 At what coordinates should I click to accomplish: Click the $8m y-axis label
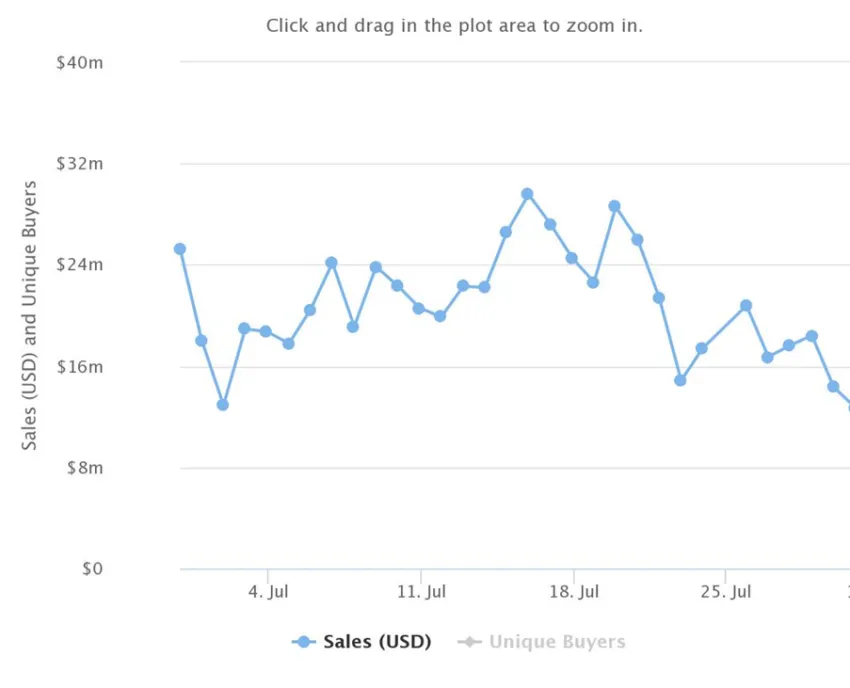coord(85,468)
